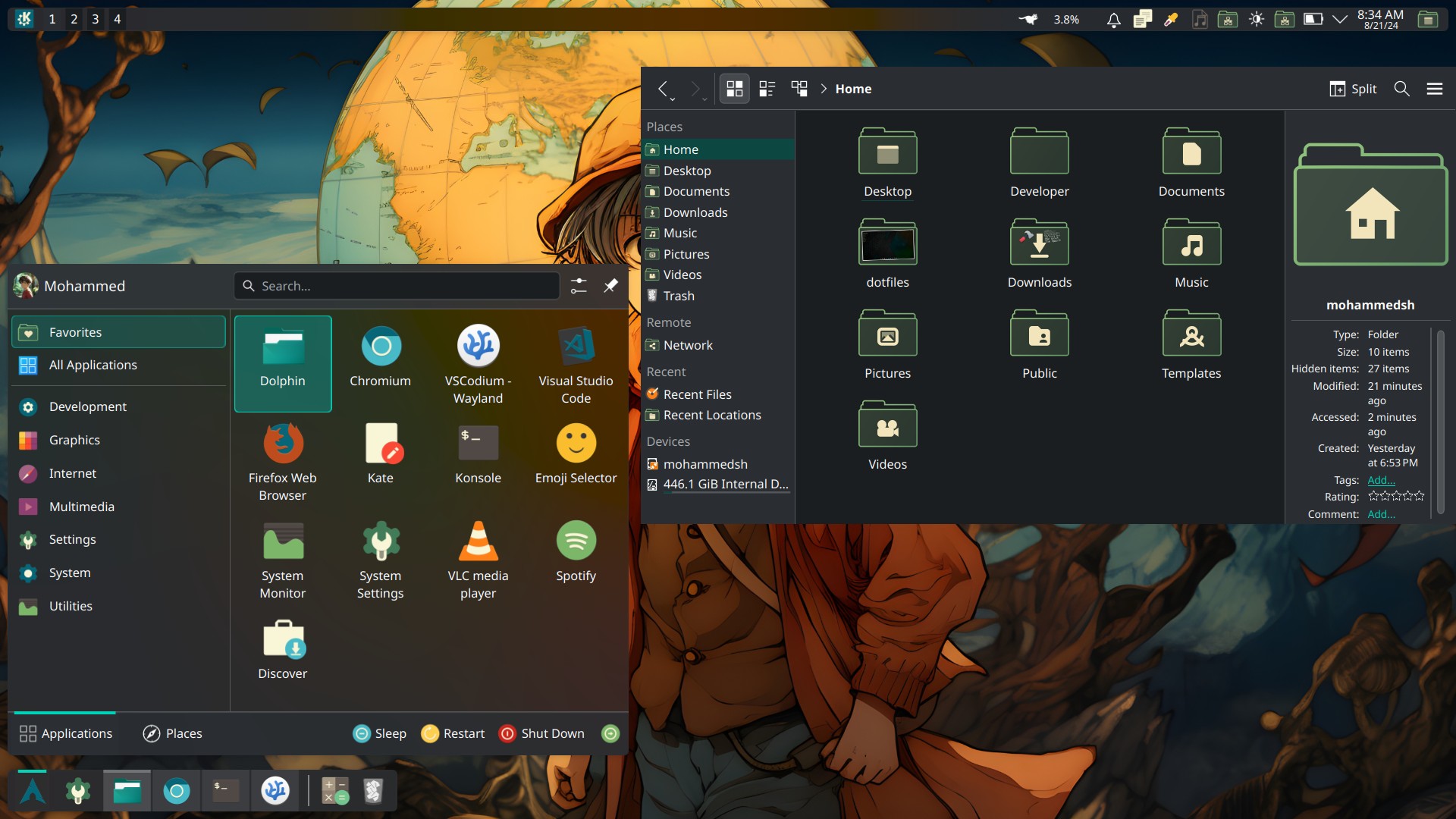Image resolution: width=1456 pixels, height=819 pixels.
Task: Open Recent Locations list
Action: (711, 415)
